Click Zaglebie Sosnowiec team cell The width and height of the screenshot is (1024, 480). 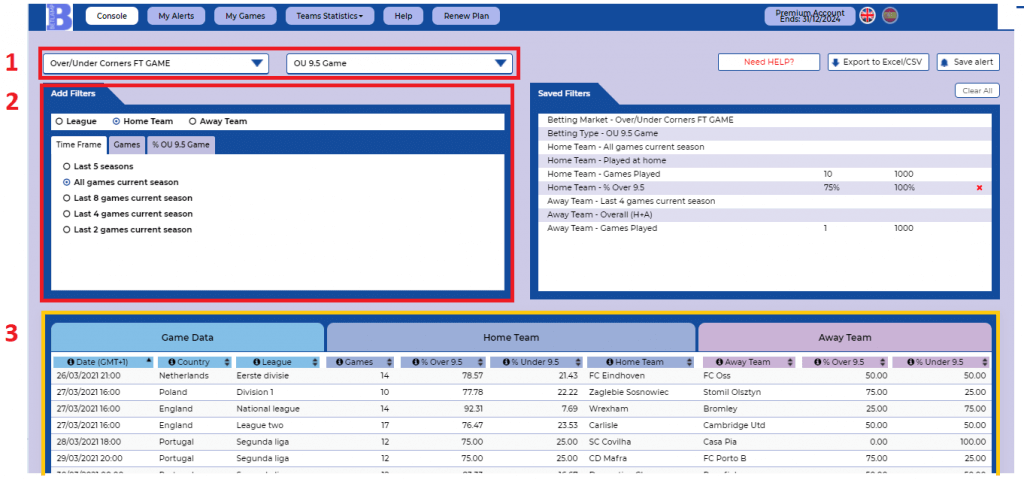click(x=628, y=392)
